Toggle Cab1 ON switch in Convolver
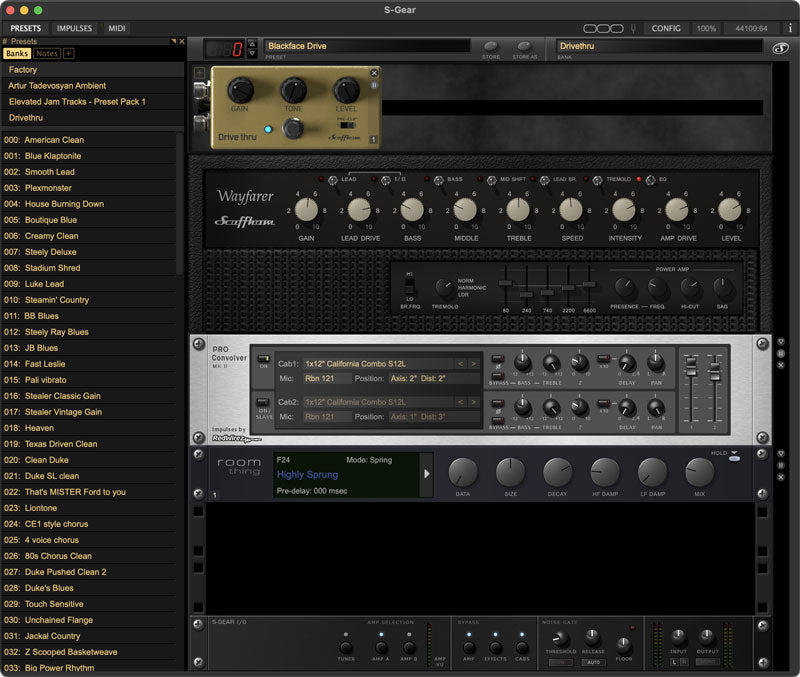The width and height of the screenshot is (800, 677). [263, 359]
